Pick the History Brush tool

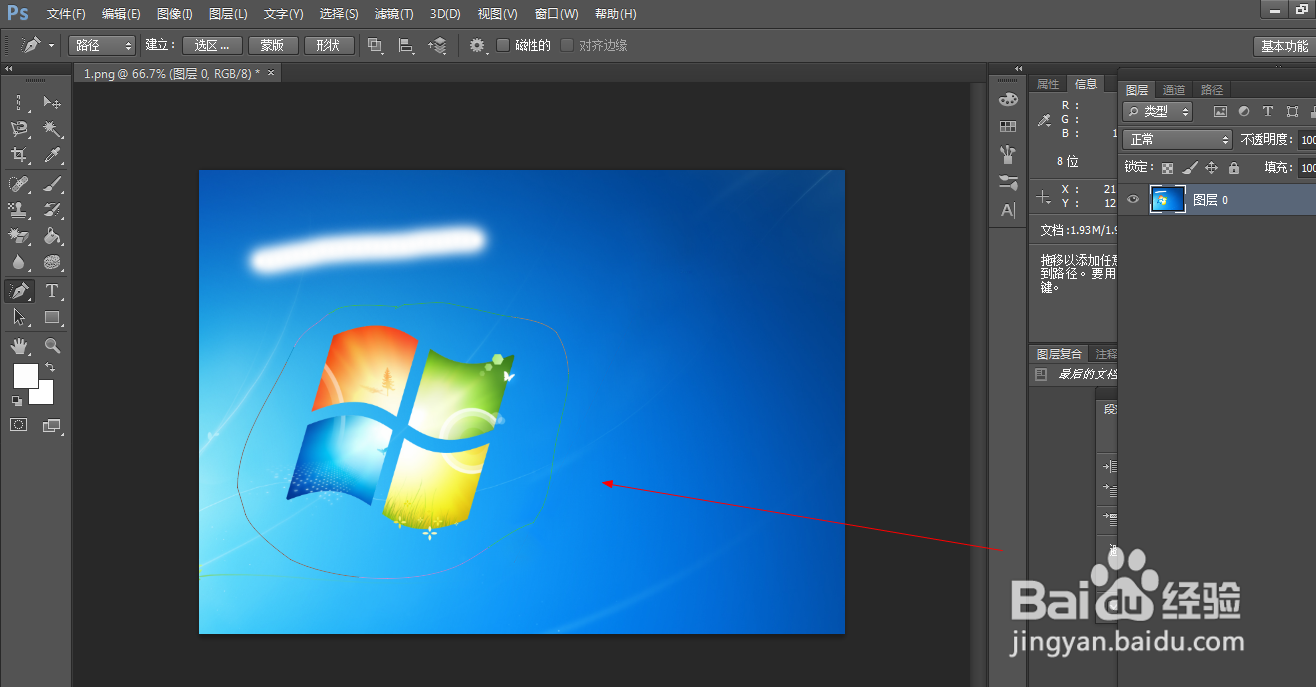(x=52, y=209)
